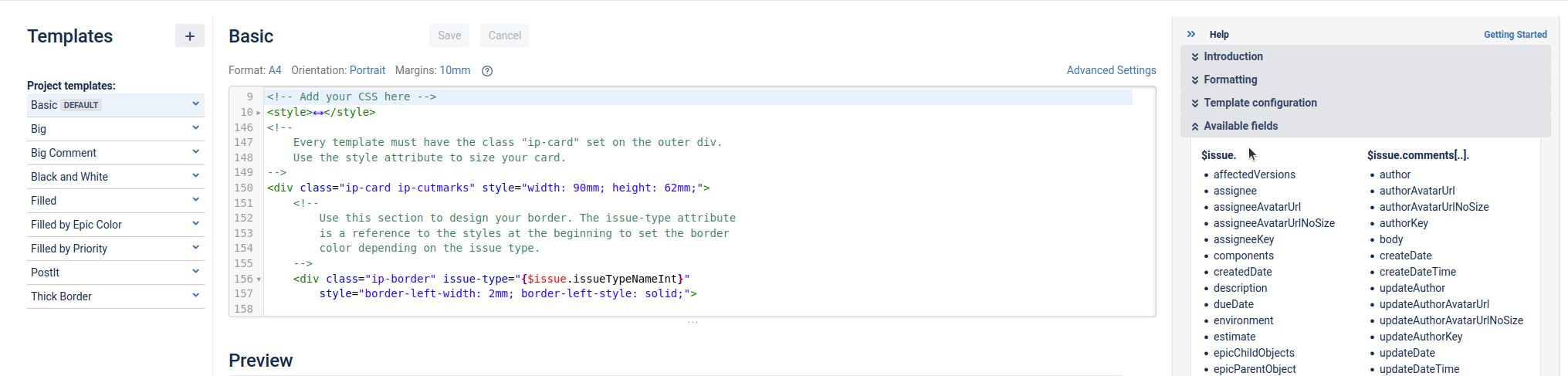
Task: Click the plus icon to add template
Action: click(x=189, y=36)
